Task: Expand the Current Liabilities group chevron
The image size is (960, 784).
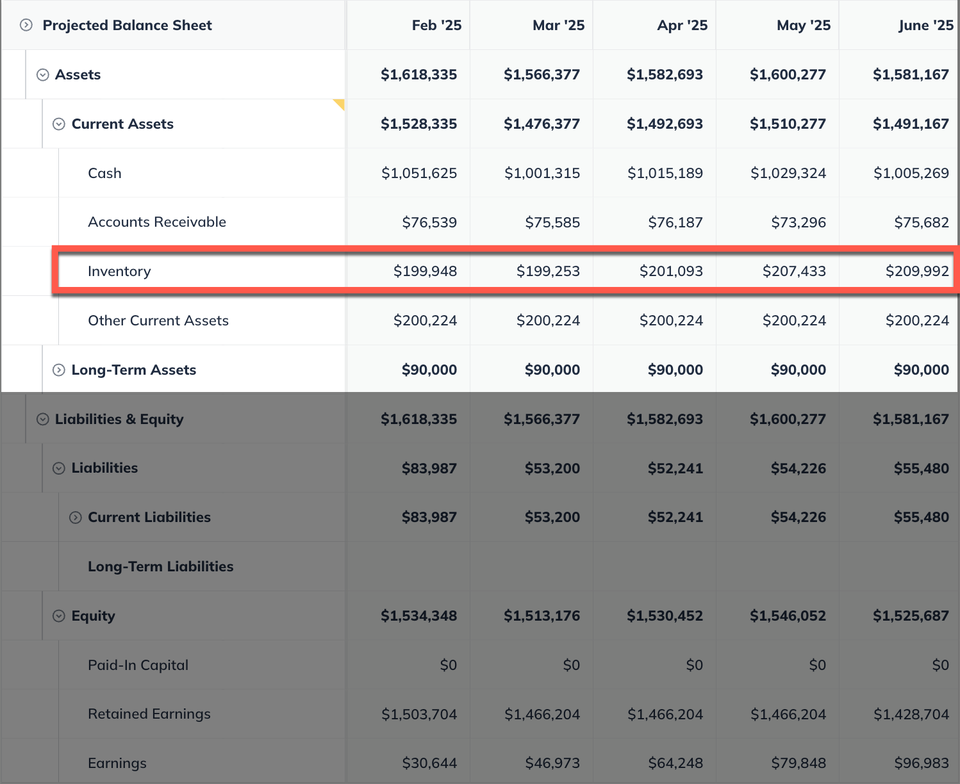Action: click(75, 517)
